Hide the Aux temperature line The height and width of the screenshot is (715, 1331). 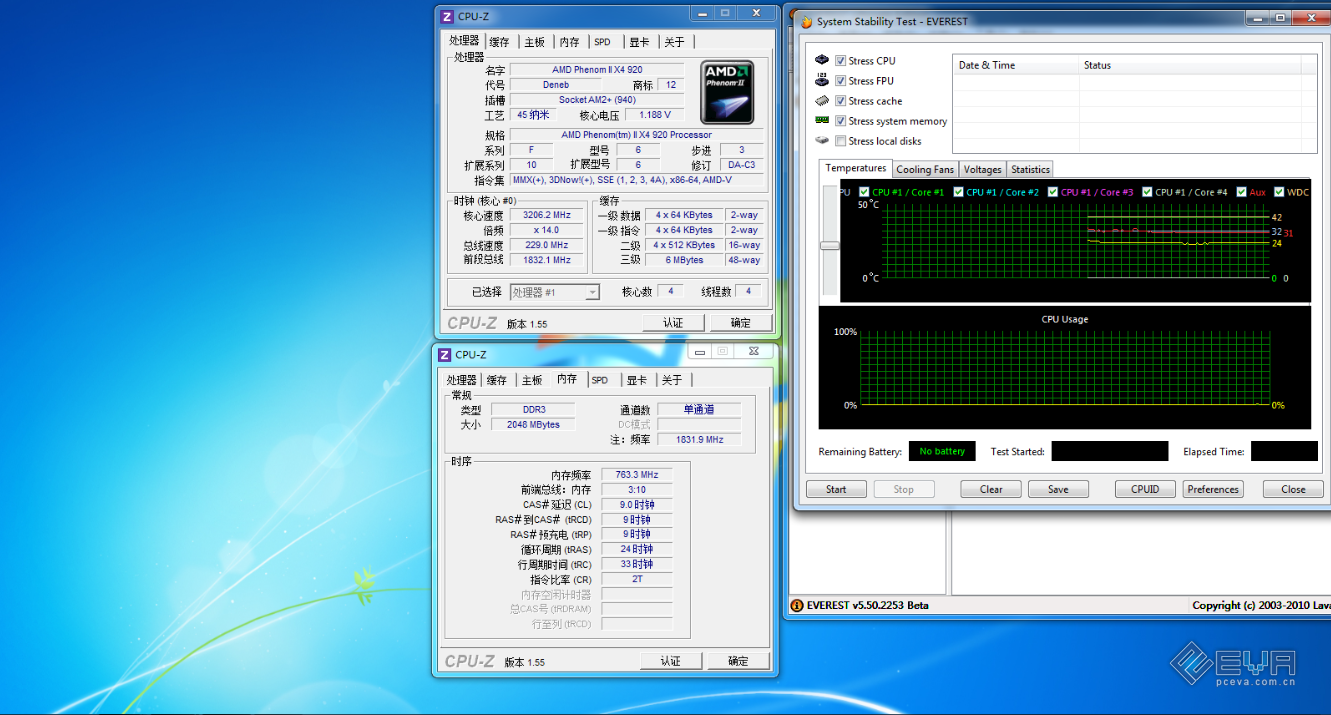point(1242,192)
